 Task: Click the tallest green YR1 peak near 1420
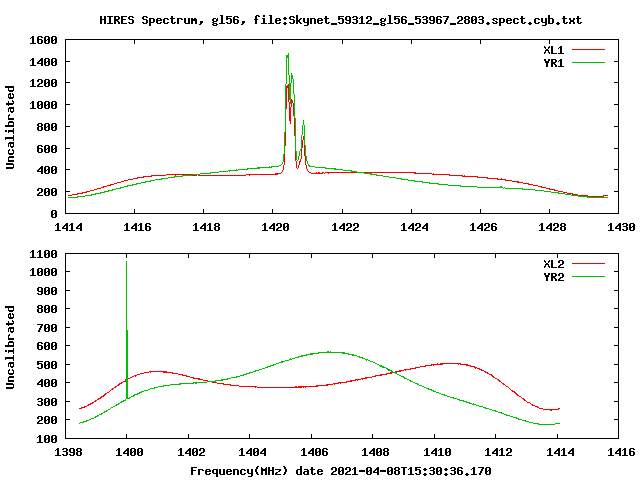[287, 57]
